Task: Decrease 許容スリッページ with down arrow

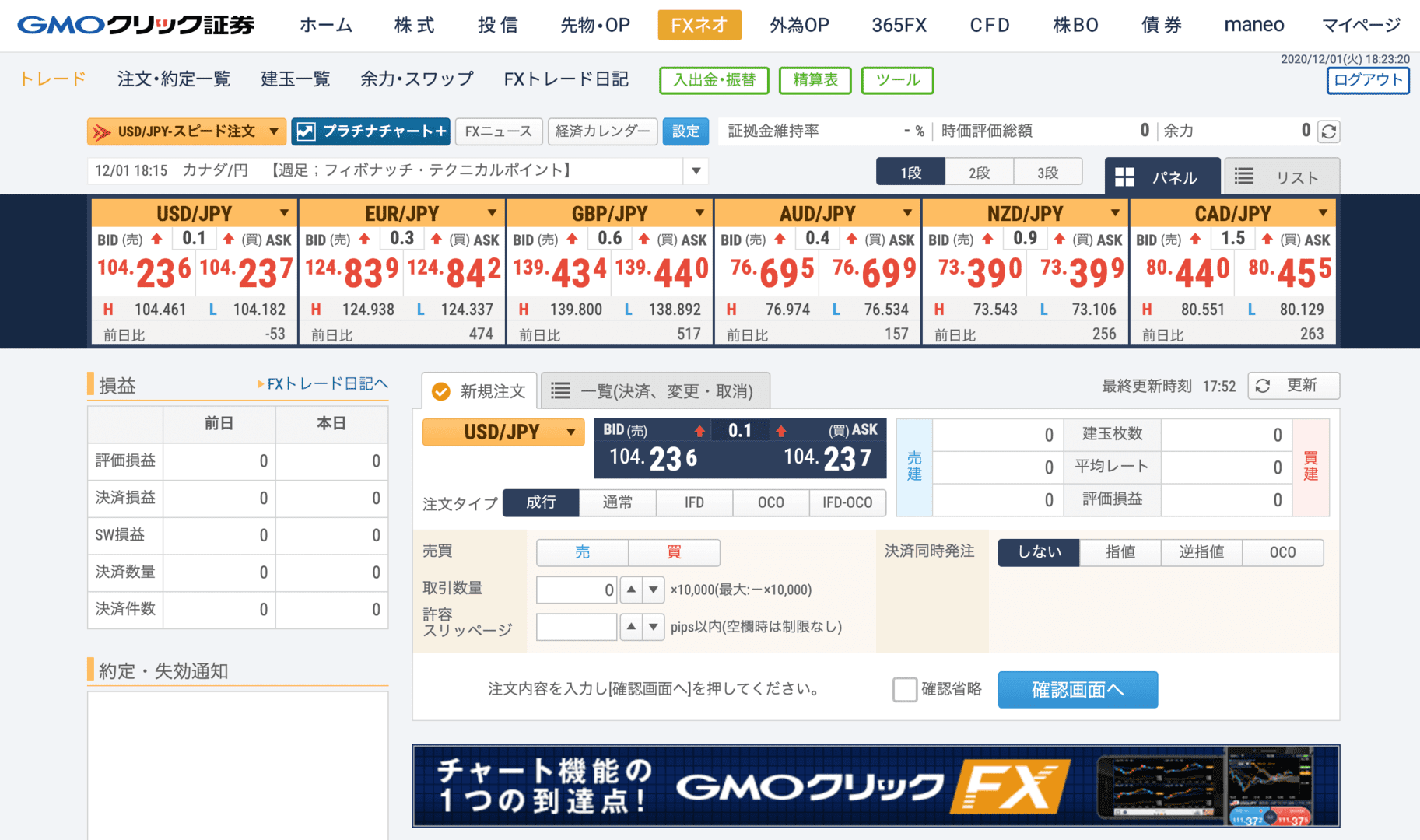Action: tap(654, 626)
